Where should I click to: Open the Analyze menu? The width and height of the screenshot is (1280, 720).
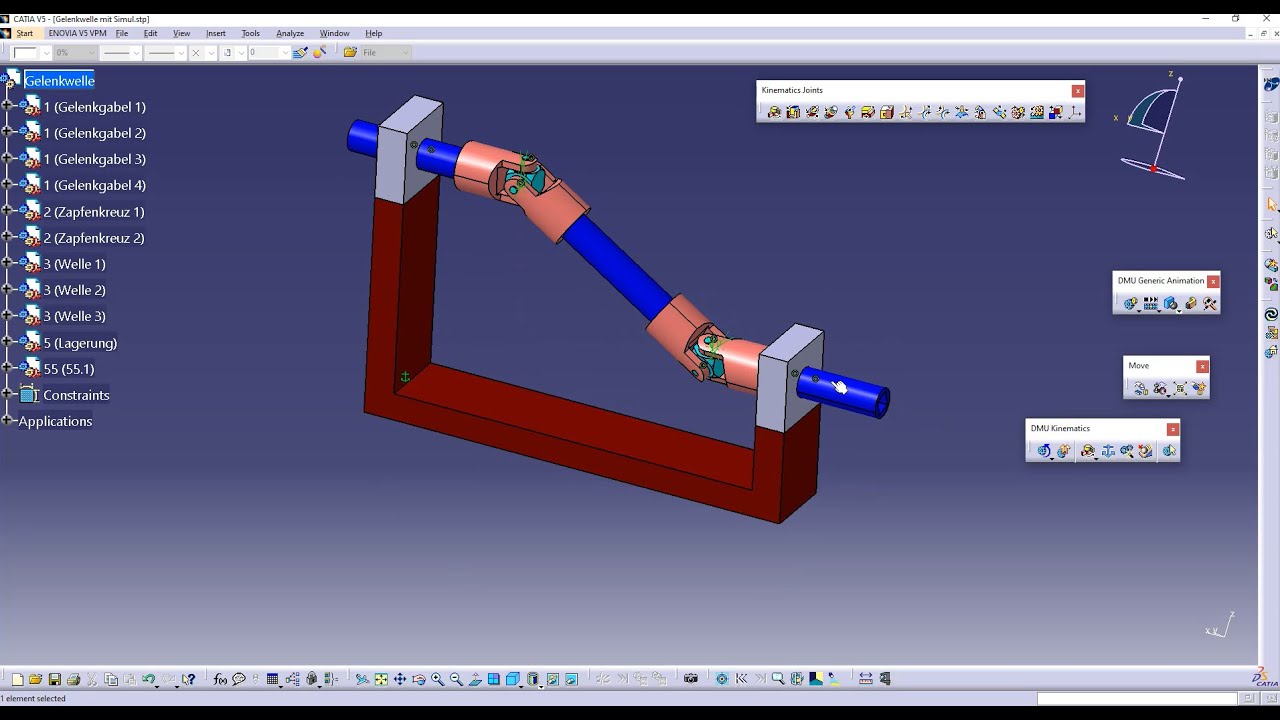click(x=290, y=33)
